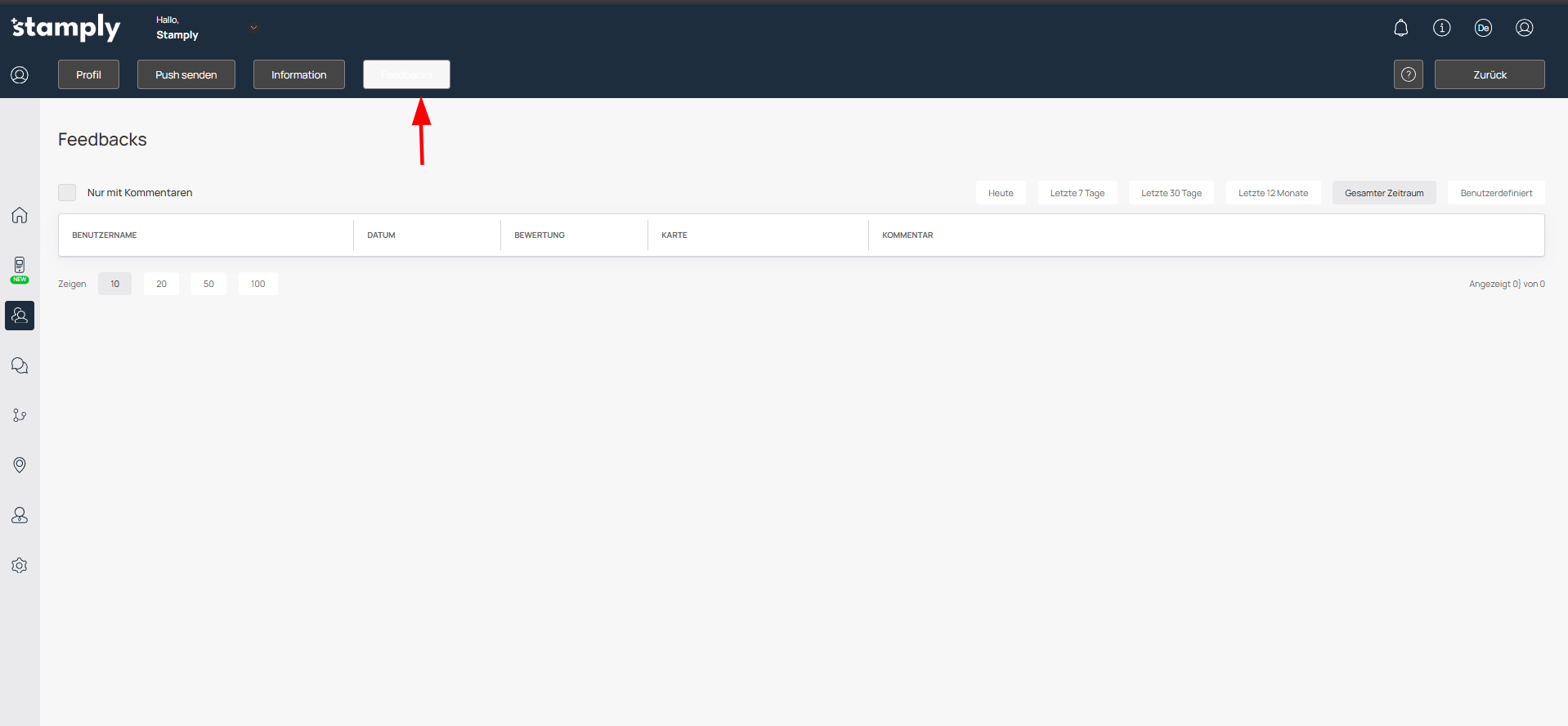Switch to the Information tab
This screenshot has height=726, width=1568.
click(x=298, y=74)
